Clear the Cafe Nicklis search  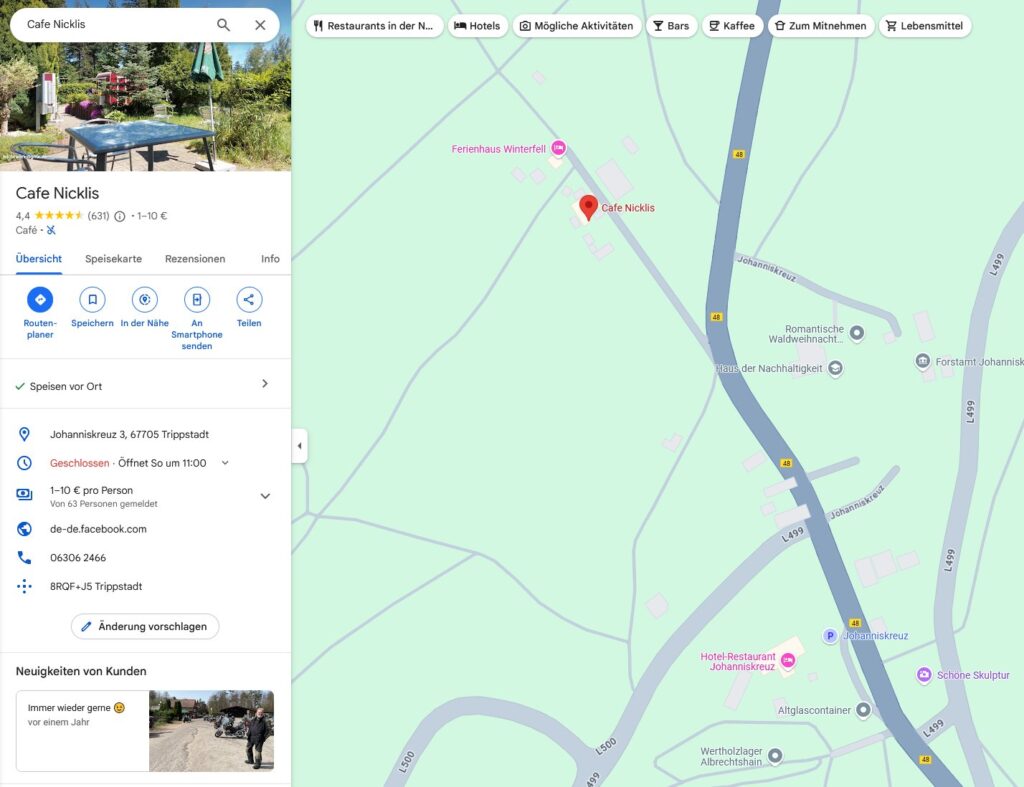coord(260,25)
